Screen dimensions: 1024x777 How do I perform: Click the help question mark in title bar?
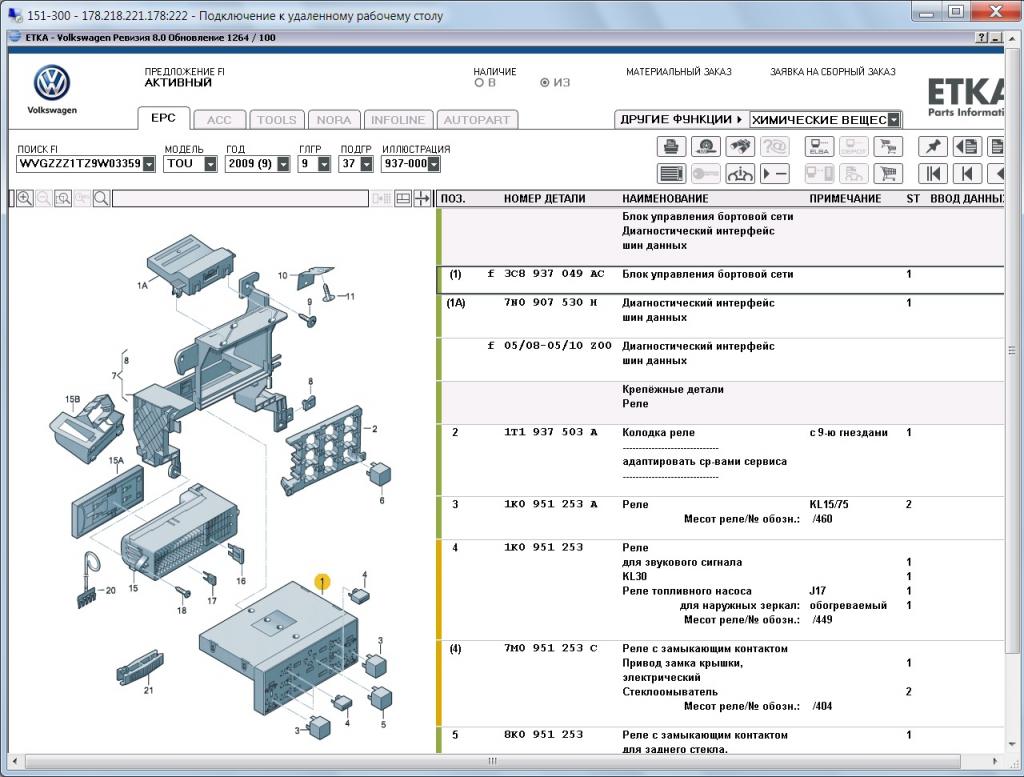pos(982,38)
